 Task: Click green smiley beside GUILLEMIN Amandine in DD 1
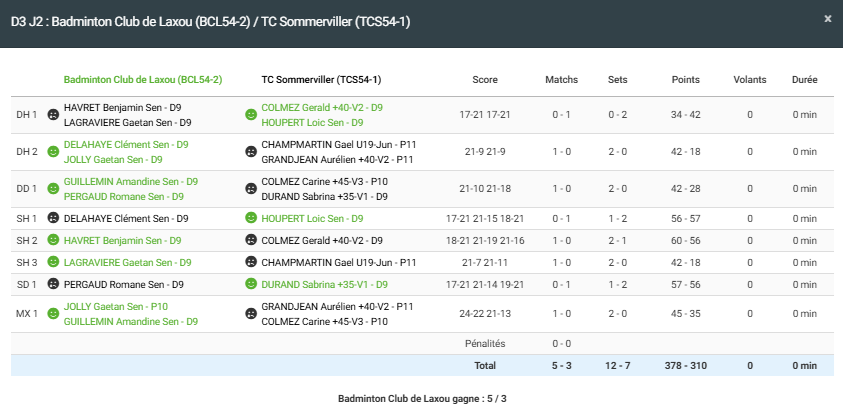tap(53, 189)
